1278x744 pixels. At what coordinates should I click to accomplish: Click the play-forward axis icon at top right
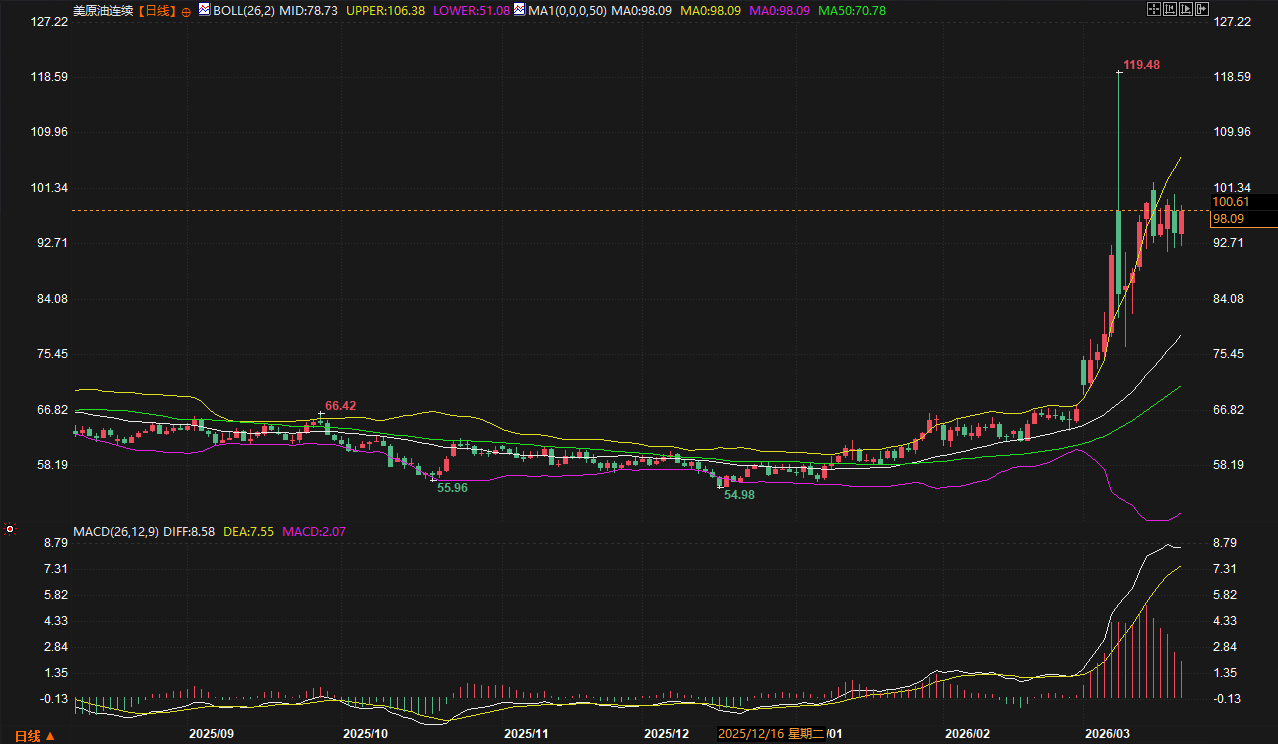(x=1186, y=9)
